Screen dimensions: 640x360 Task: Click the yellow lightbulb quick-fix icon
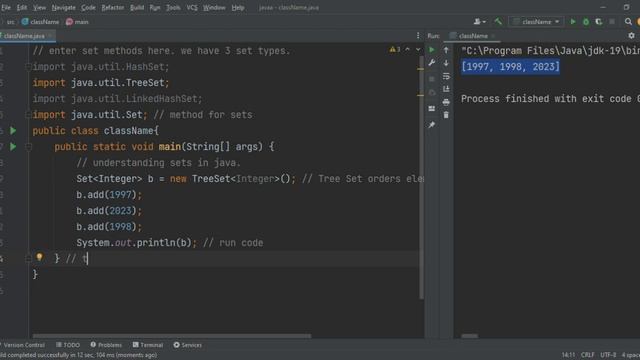pos(39,257)
